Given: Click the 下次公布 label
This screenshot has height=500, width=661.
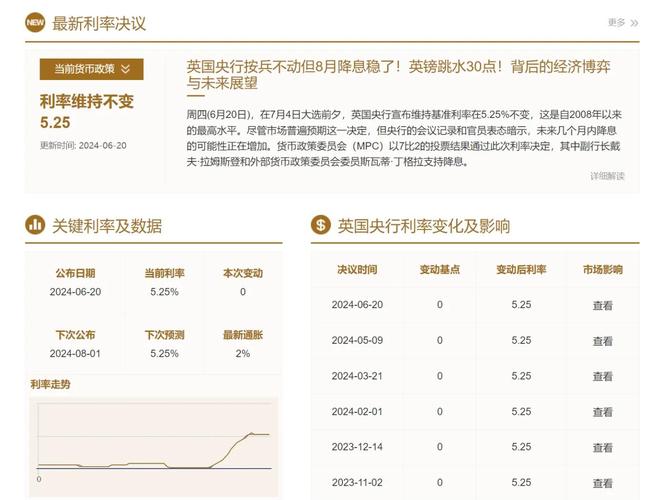Looking at the screenshot, I should coord(75,335).
